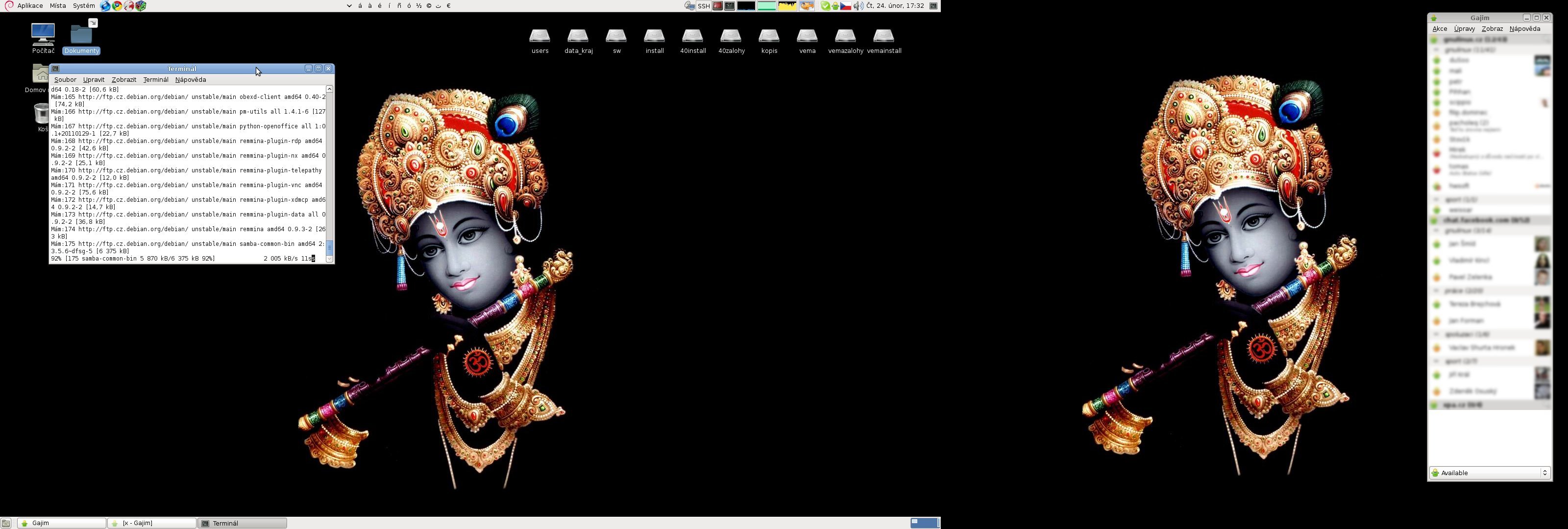Switch to [x - Gajim] taskbar entry
Viewport: 1568px width, 529px height.
click(151, 524)
